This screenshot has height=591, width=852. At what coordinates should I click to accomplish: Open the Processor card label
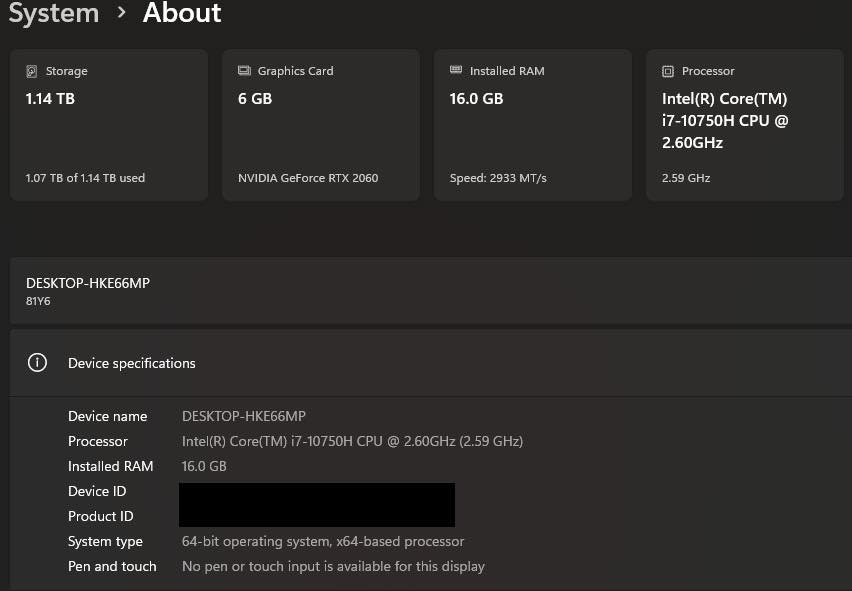pos(708,71)
